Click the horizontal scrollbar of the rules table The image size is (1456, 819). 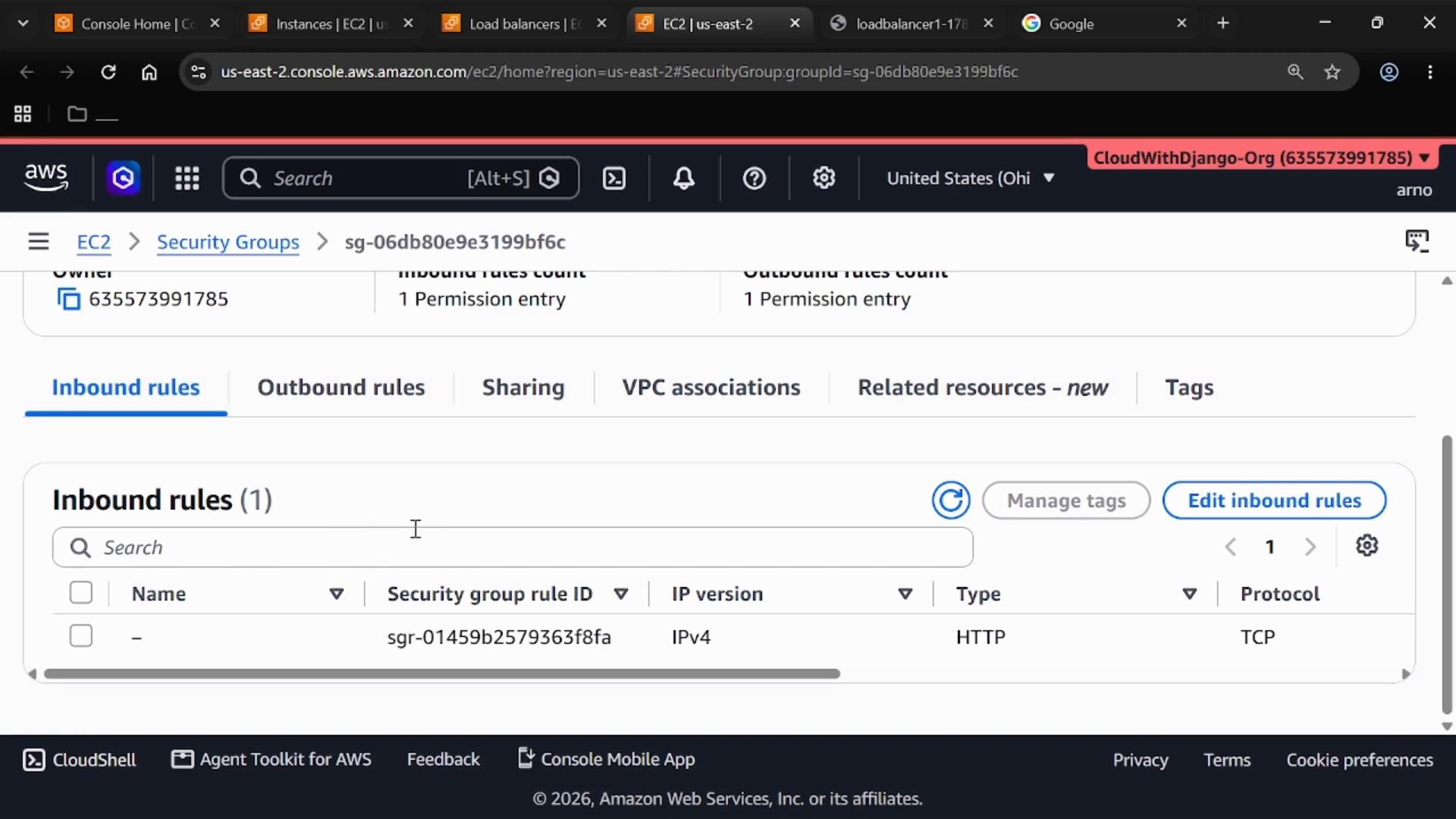tap(442, 673)
